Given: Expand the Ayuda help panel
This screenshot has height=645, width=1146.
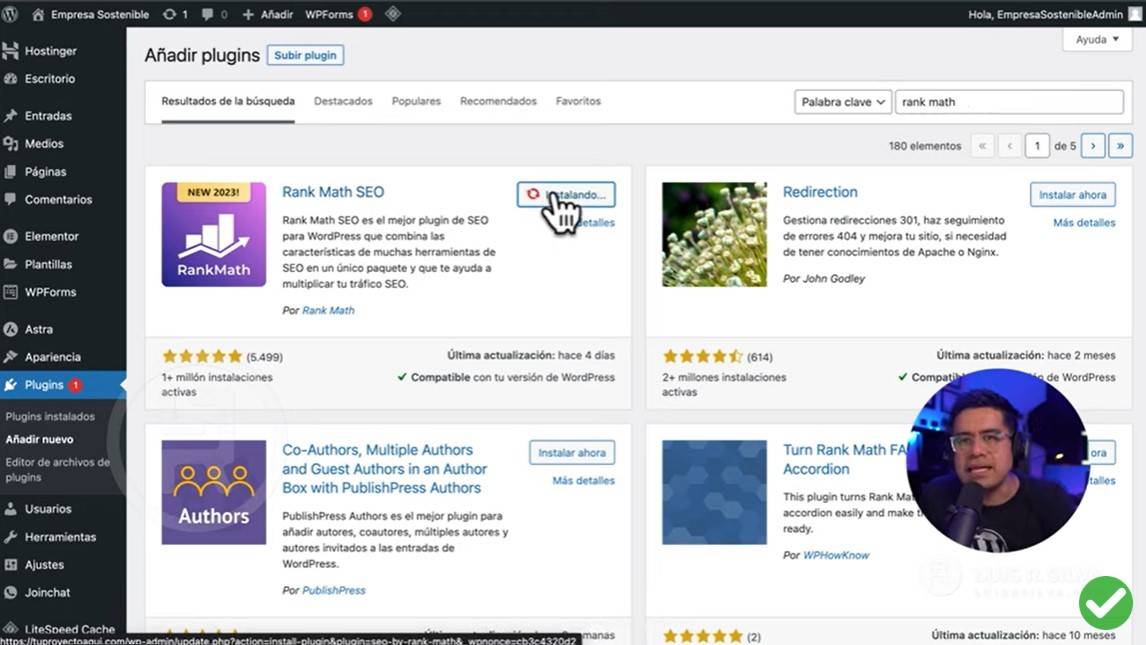Looking at the screenshot, I should click(1097, 39).
